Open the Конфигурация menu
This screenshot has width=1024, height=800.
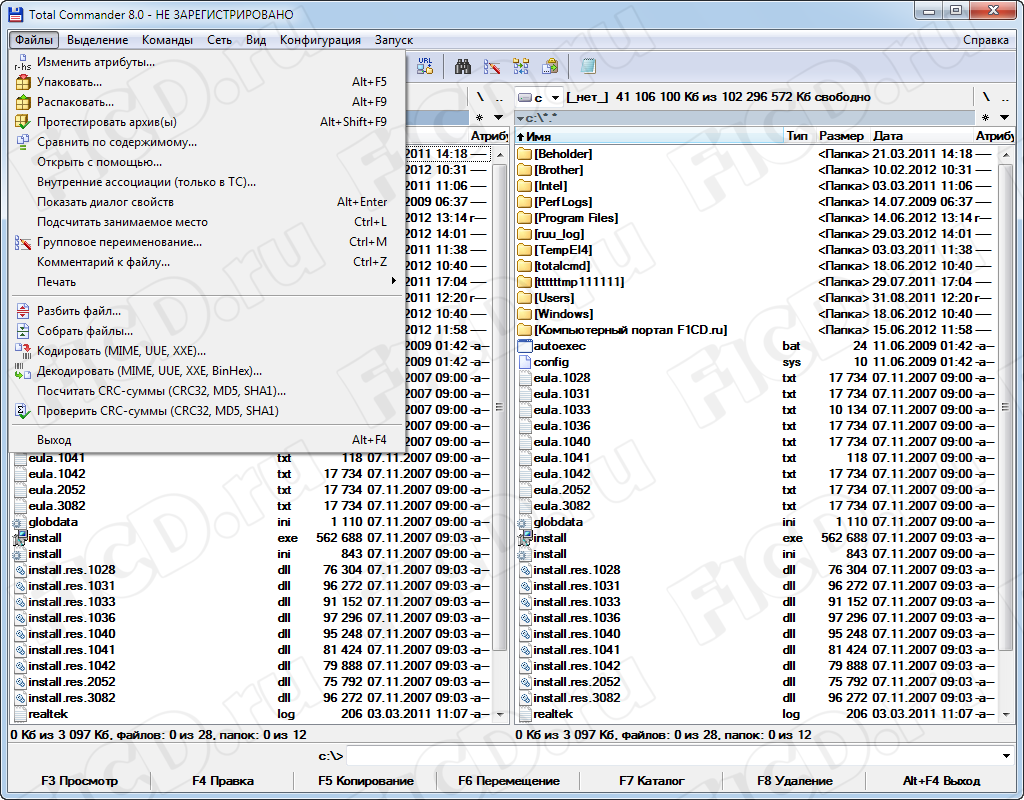320,40
